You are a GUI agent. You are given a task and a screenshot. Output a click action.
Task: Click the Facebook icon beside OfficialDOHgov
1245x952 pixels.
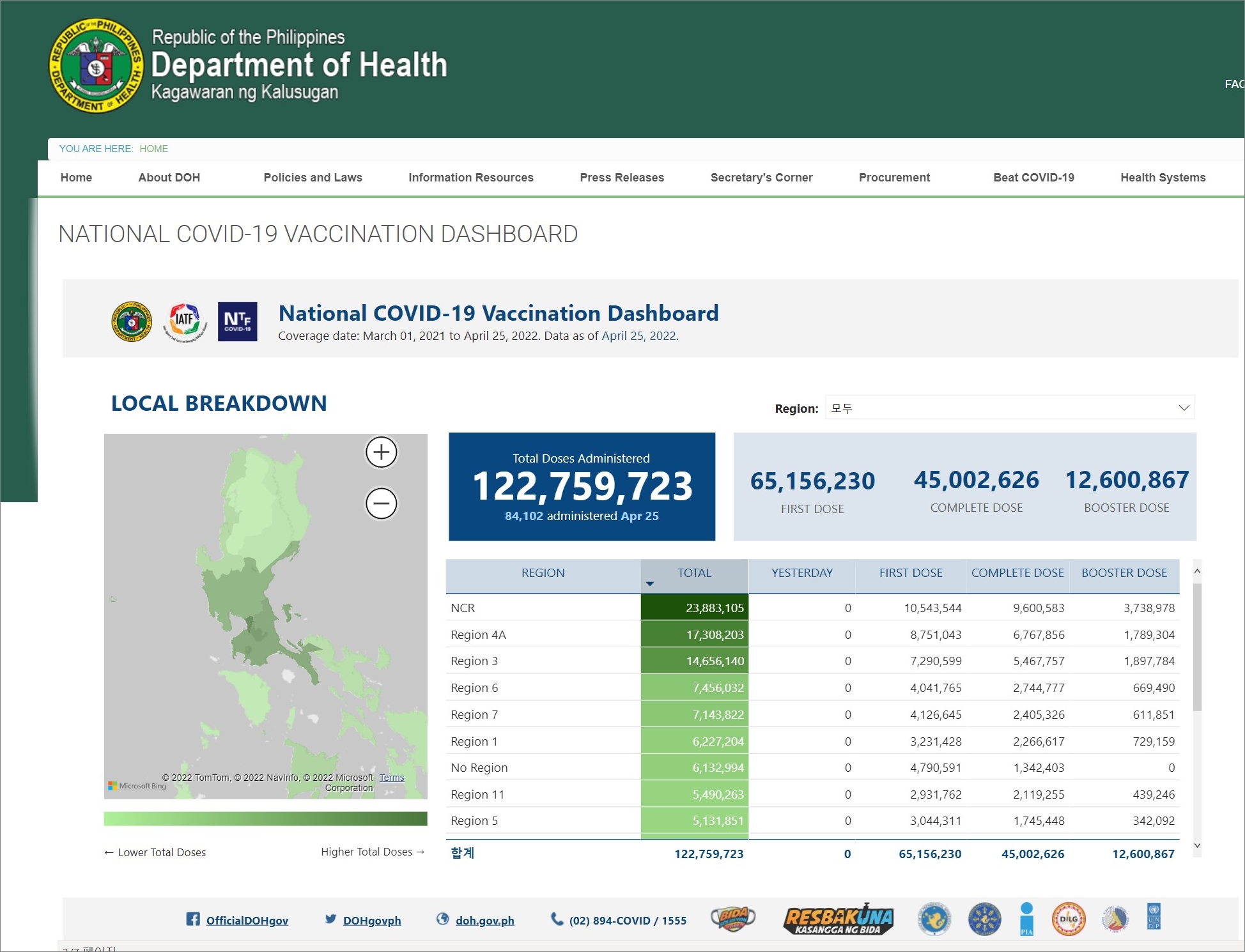click(192, 919)
